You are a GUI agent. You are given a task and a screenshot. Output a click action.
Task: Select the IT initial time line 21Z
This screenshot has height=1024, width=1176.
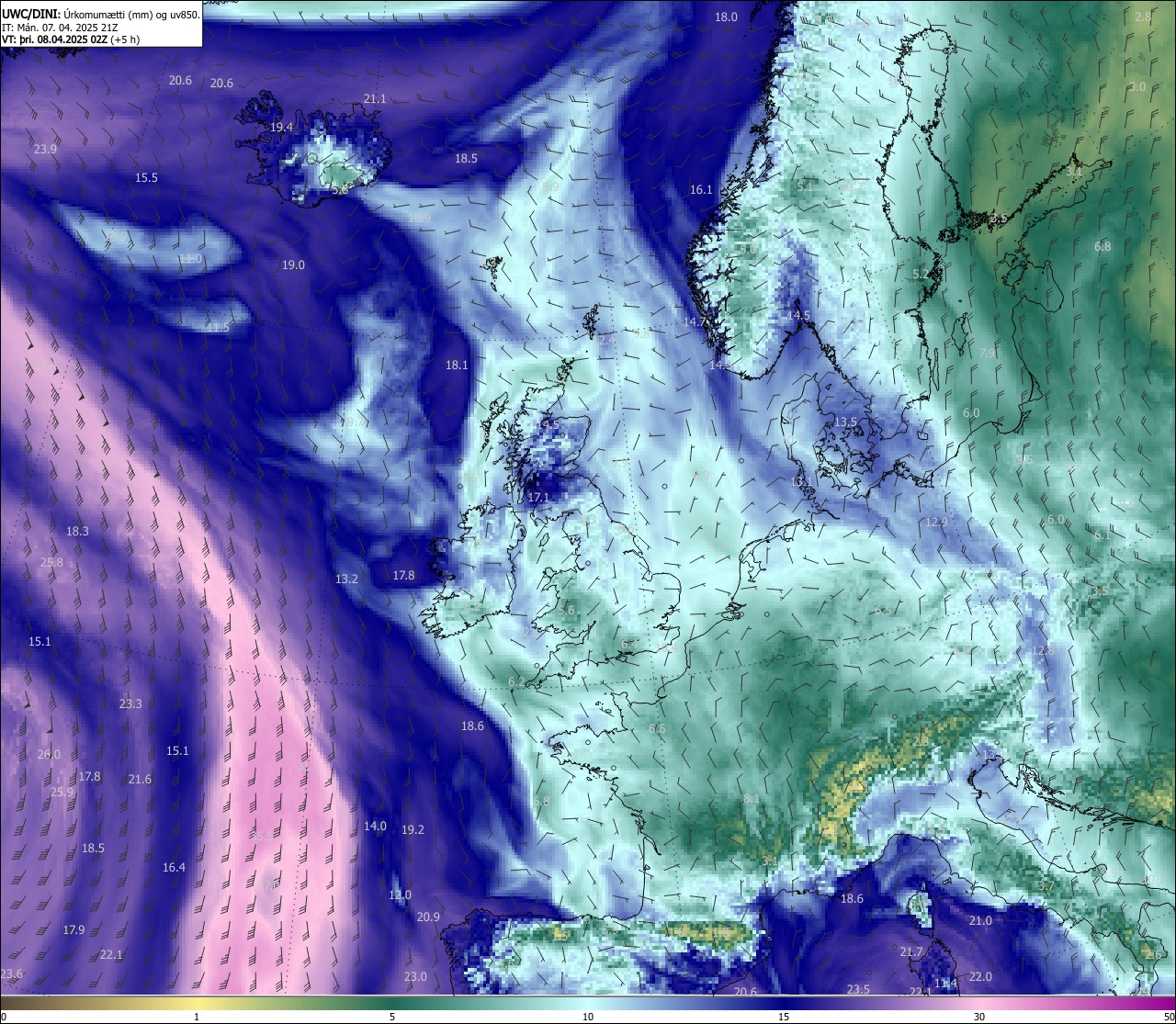point(60,27)
